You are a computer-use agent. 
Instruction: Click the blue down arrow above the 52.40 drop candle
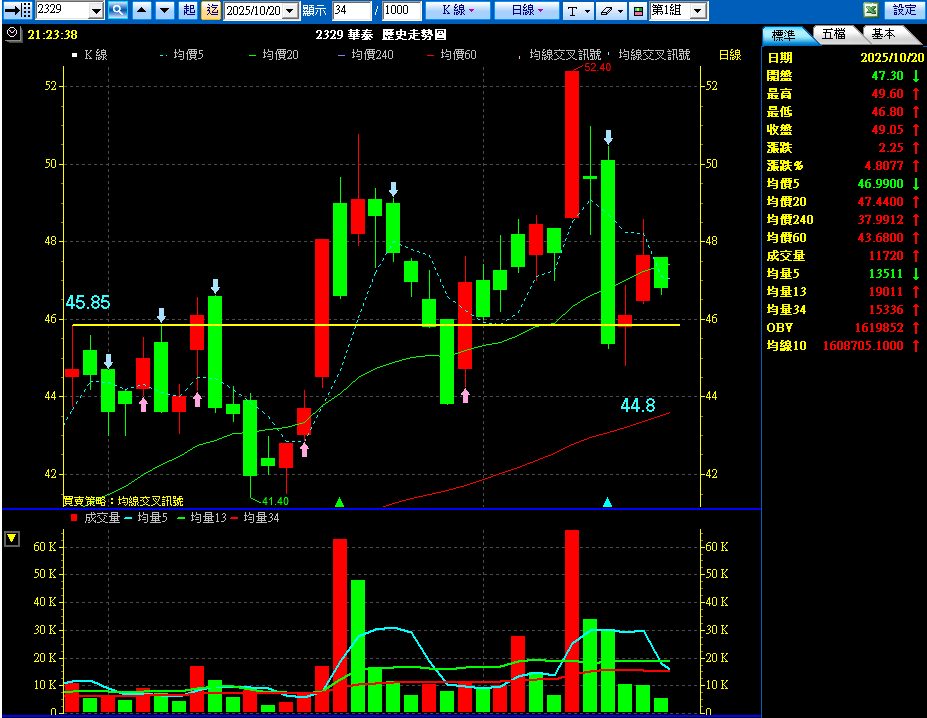[x=608, y=137]
